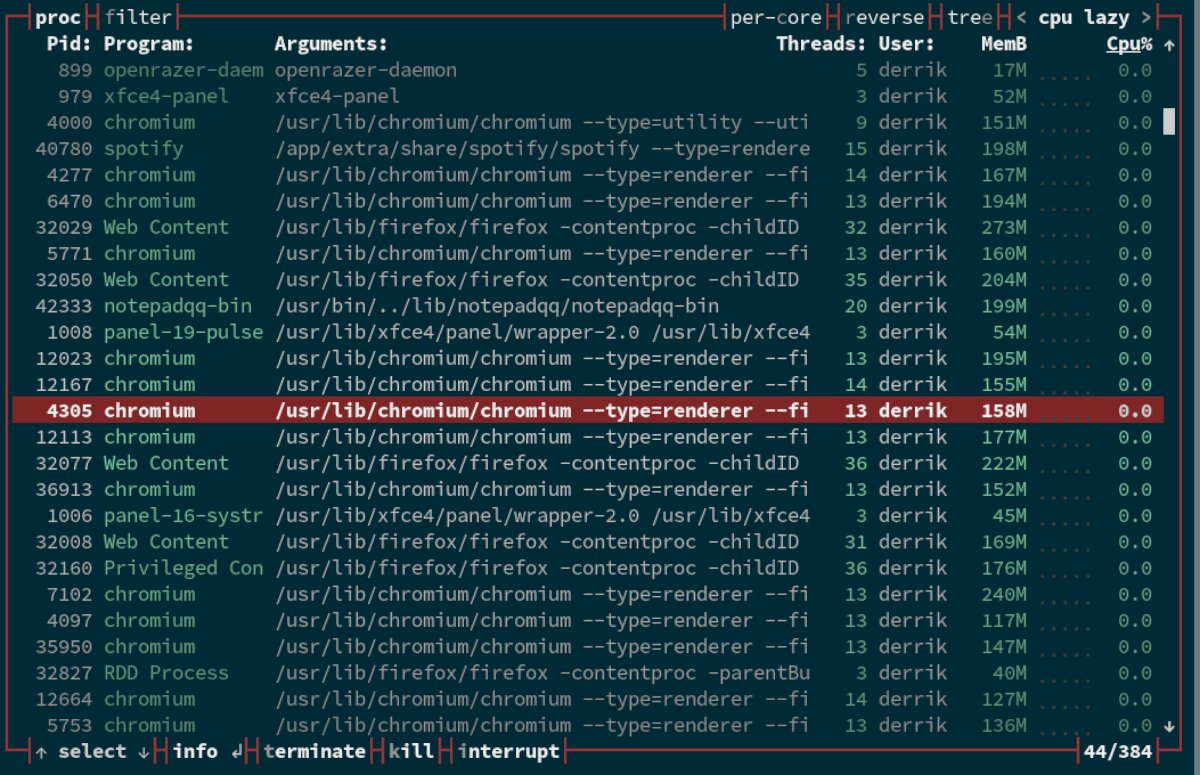Click the interrupt button
Image resolution: width=1200 pixels, height=775 pixels.
[x=508, y=751]
